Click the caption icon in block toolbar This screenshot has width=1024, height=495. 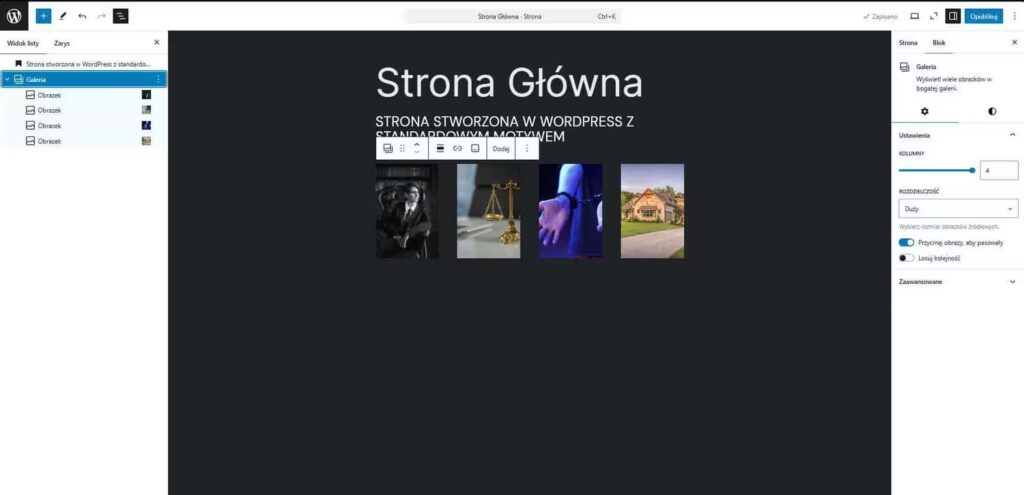tap(475, 148)
